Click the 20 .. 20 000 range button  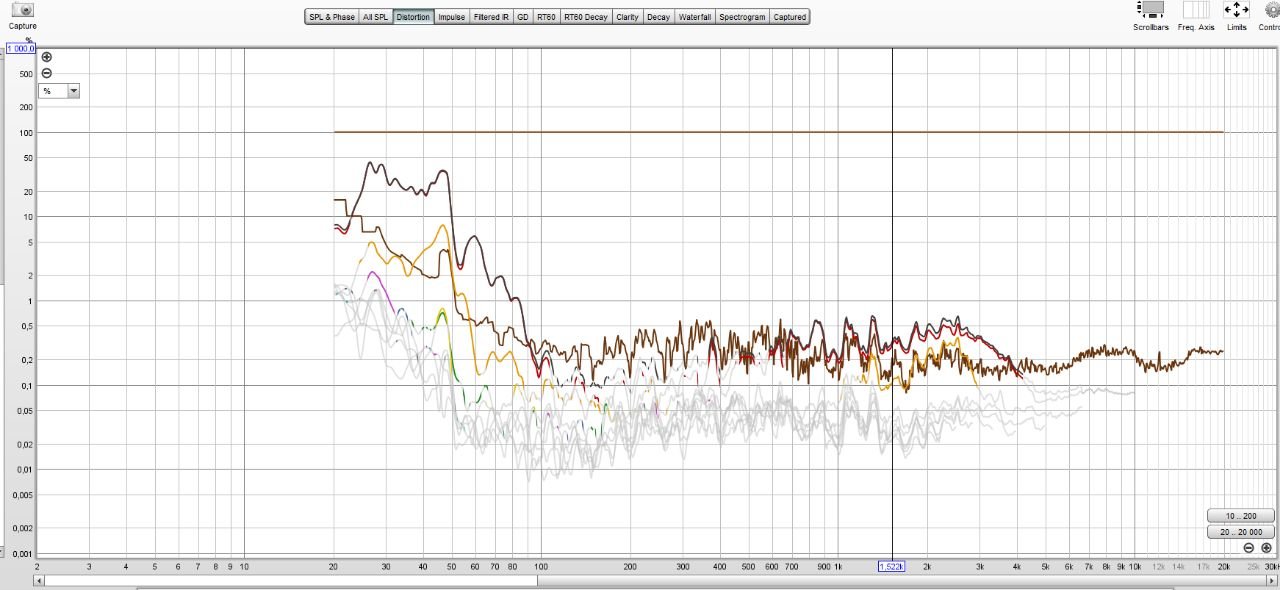1240,532
